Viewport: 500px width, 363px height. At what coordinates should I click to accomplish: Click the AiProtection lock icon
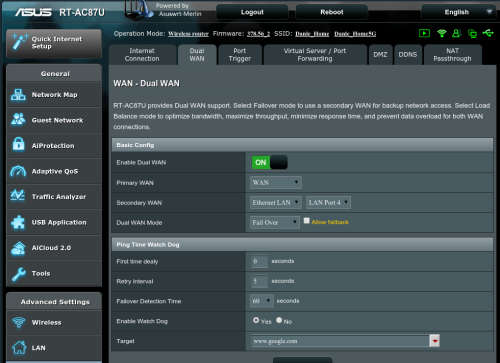tap(18, 145)
